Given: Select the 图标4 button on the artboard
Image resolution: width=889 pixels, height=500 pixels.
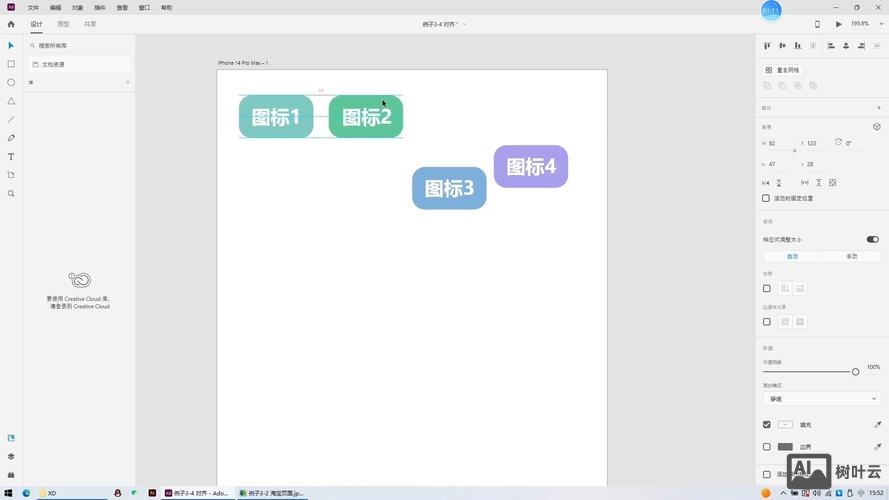Looking at the screenshot, I should tap(531, 166).
